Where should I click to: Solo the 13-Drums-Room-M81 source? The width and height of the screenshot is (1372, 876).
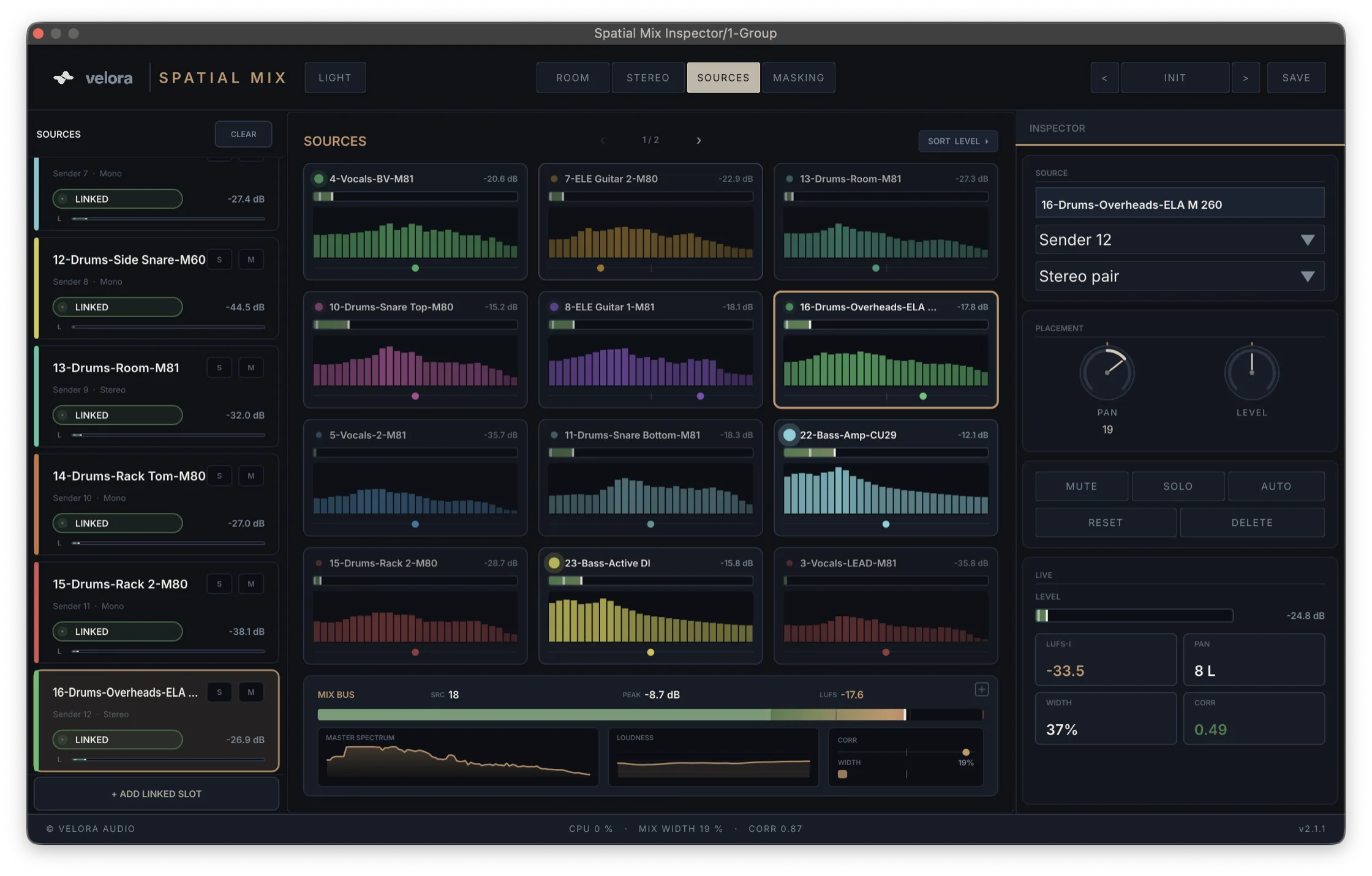pyautogui.click(x=219, y=367)
